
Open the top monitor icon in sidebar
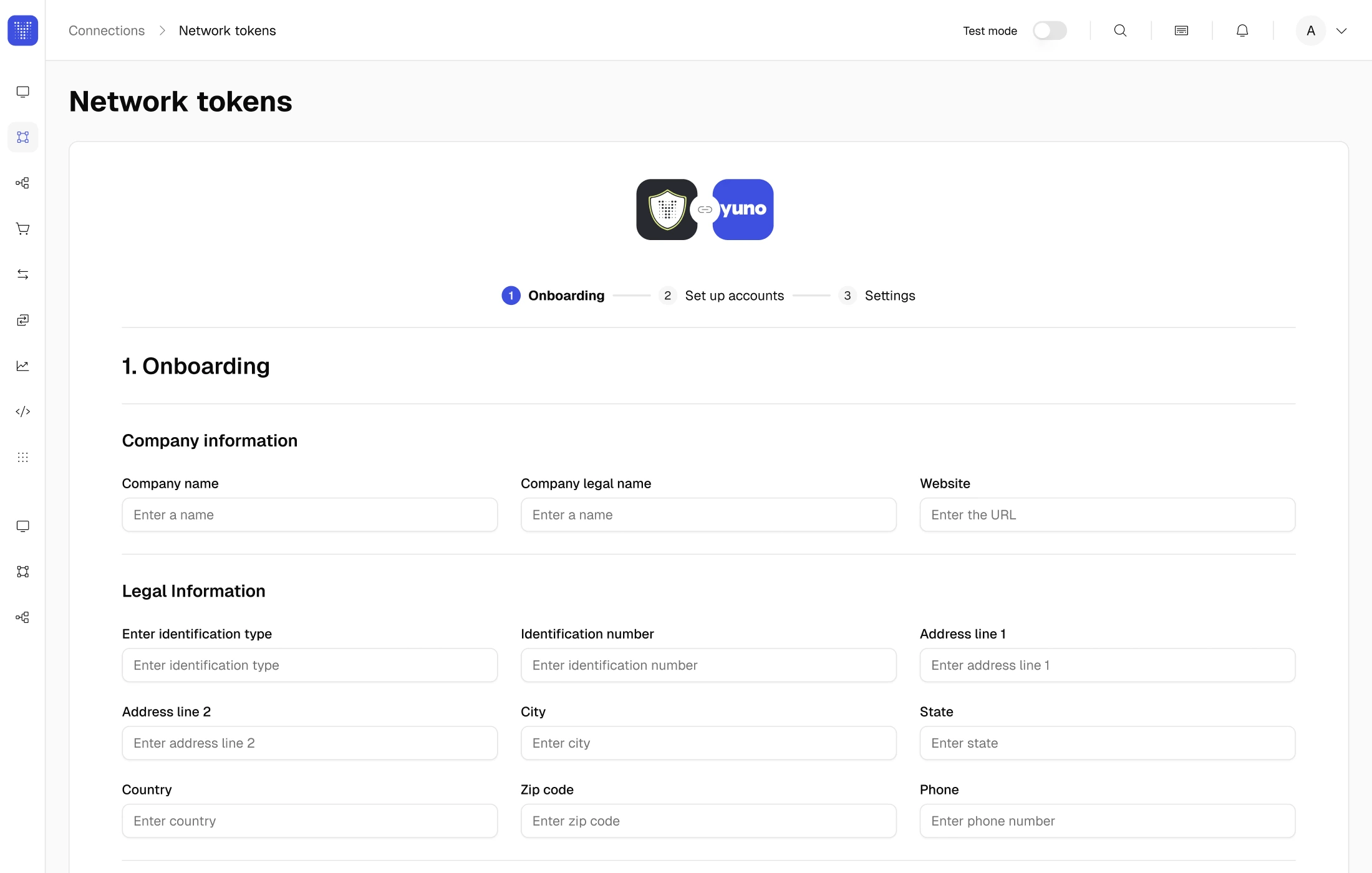(22, 92)
